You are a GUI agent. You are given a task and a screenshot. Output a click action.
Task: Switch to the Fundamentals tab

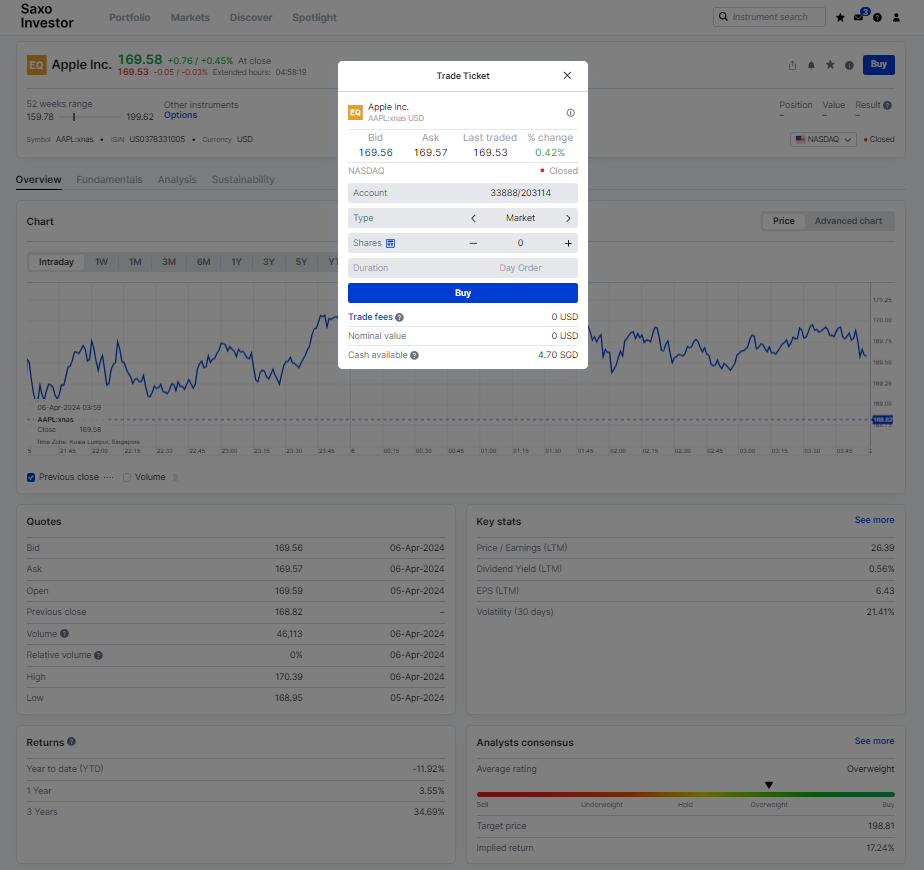pos(110,179)
